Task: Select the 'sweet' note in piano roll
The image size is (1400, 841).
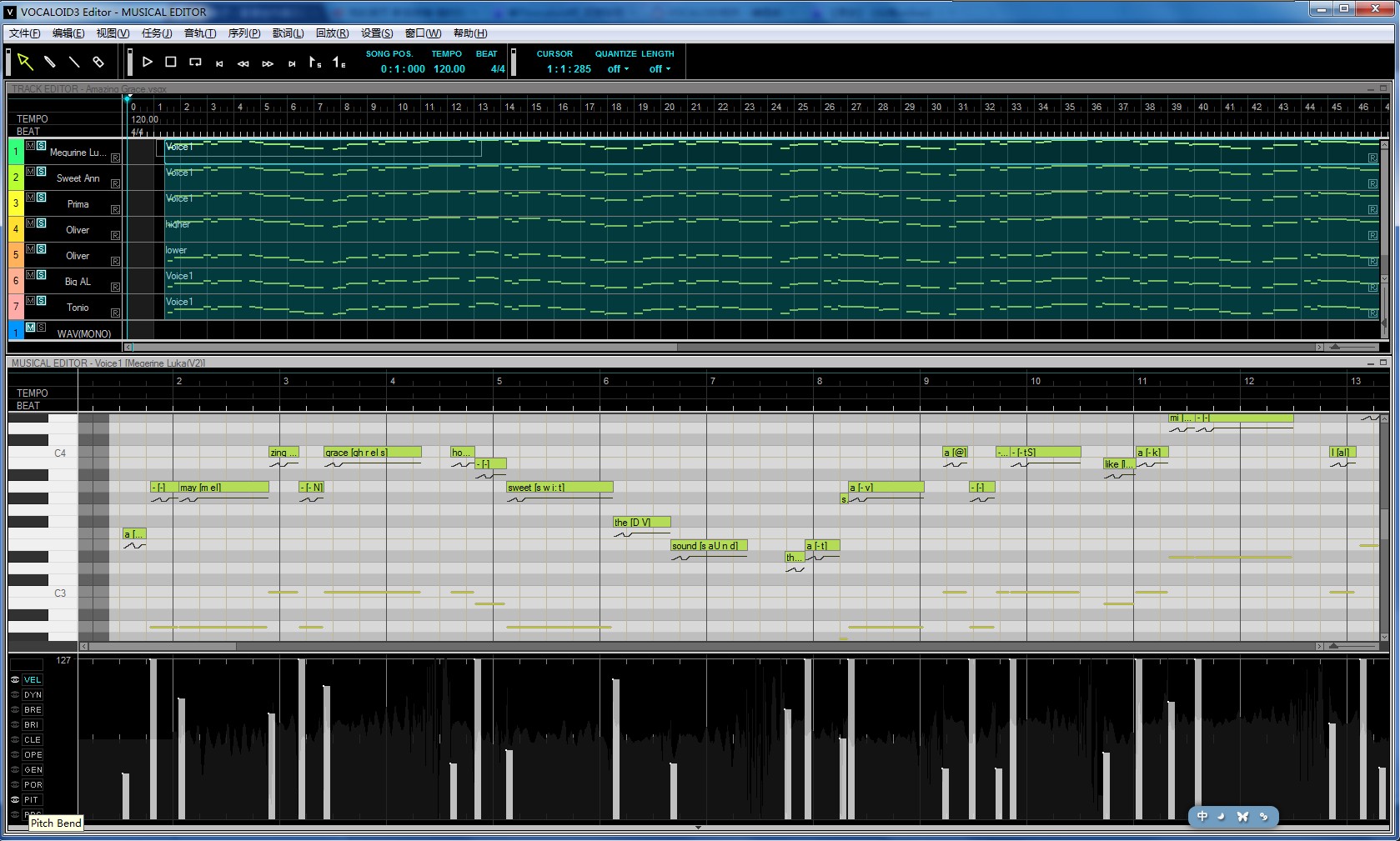Action: tap(559, 488)
